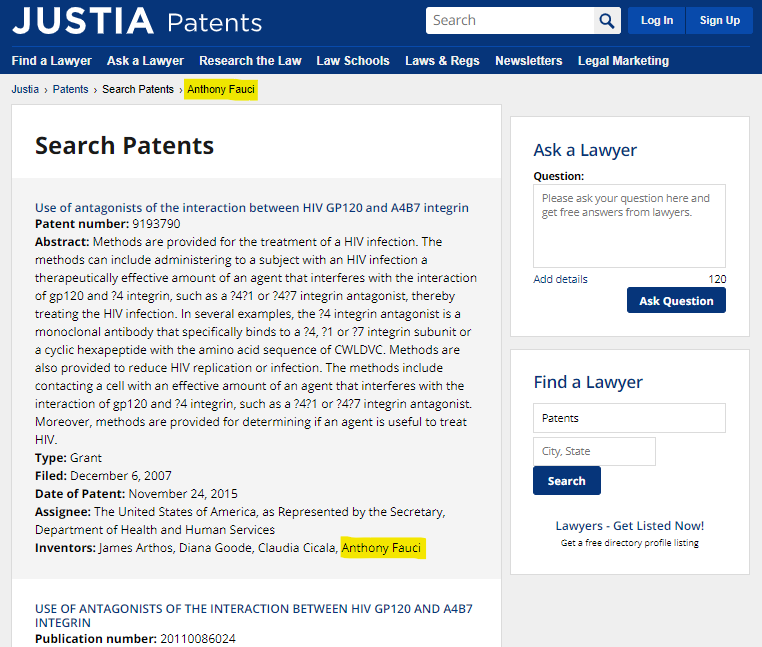Click the Find a Lawyer sidebar heading
Viewport: 762px width, 647px height.
coord(588,383)
